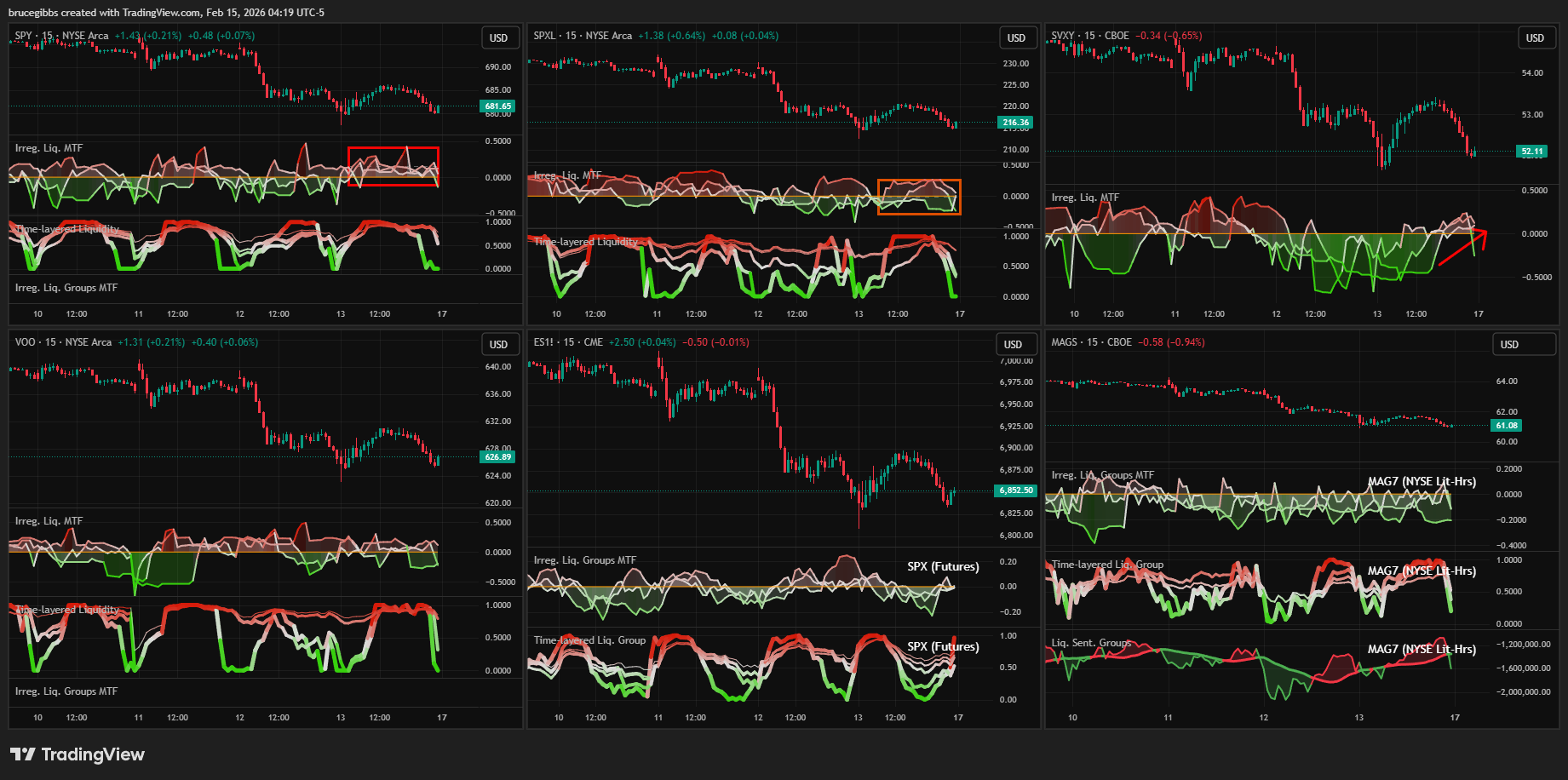Open the USD currency selector on ES1! chart
This screenshot has height=780, width=1568.
coord(1013,345)
